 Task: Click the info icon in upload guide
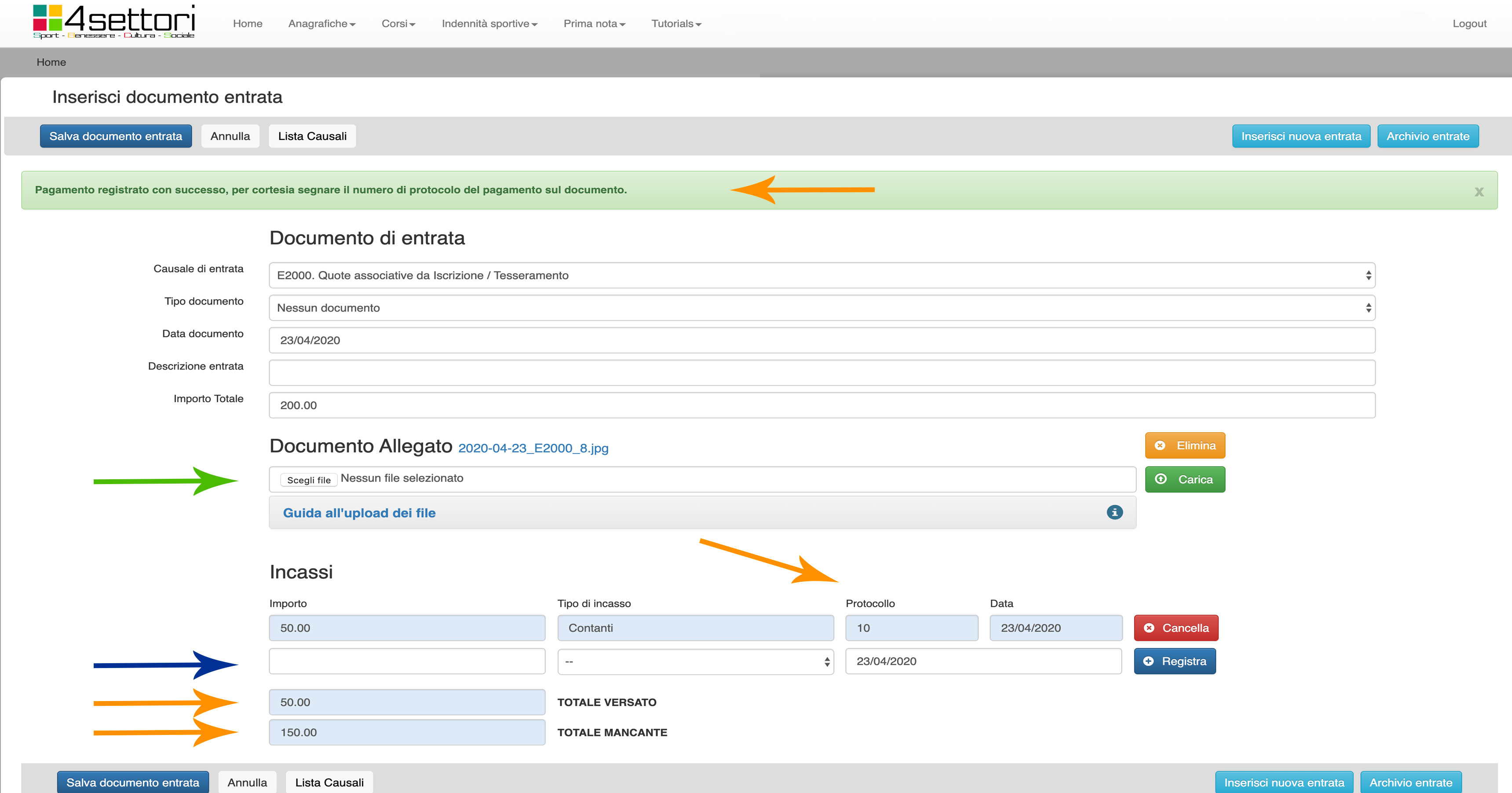coord(1114,512)
